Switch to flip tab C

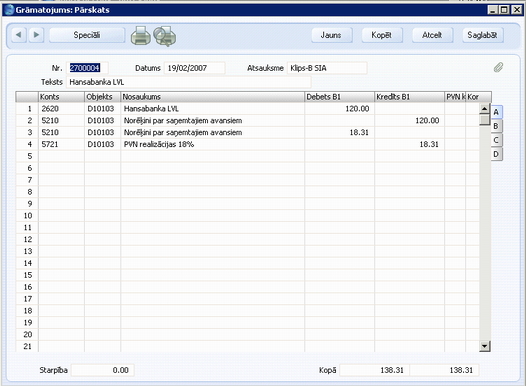(496, 140)
